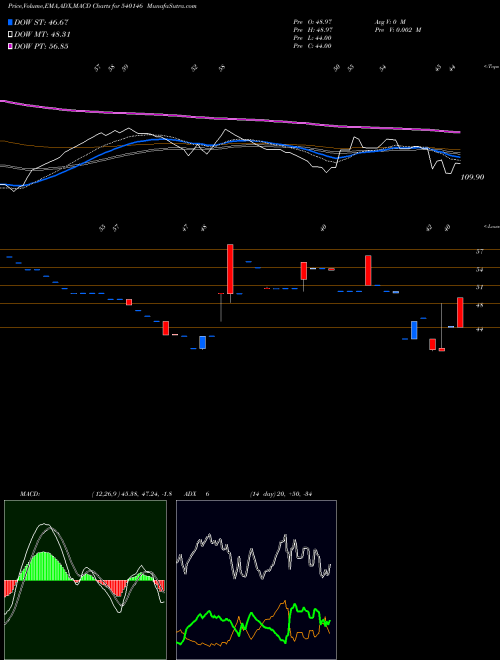Screen dimensions: 500x660
Task: Click the '<-Lows' label
Action: coord(491,227)
